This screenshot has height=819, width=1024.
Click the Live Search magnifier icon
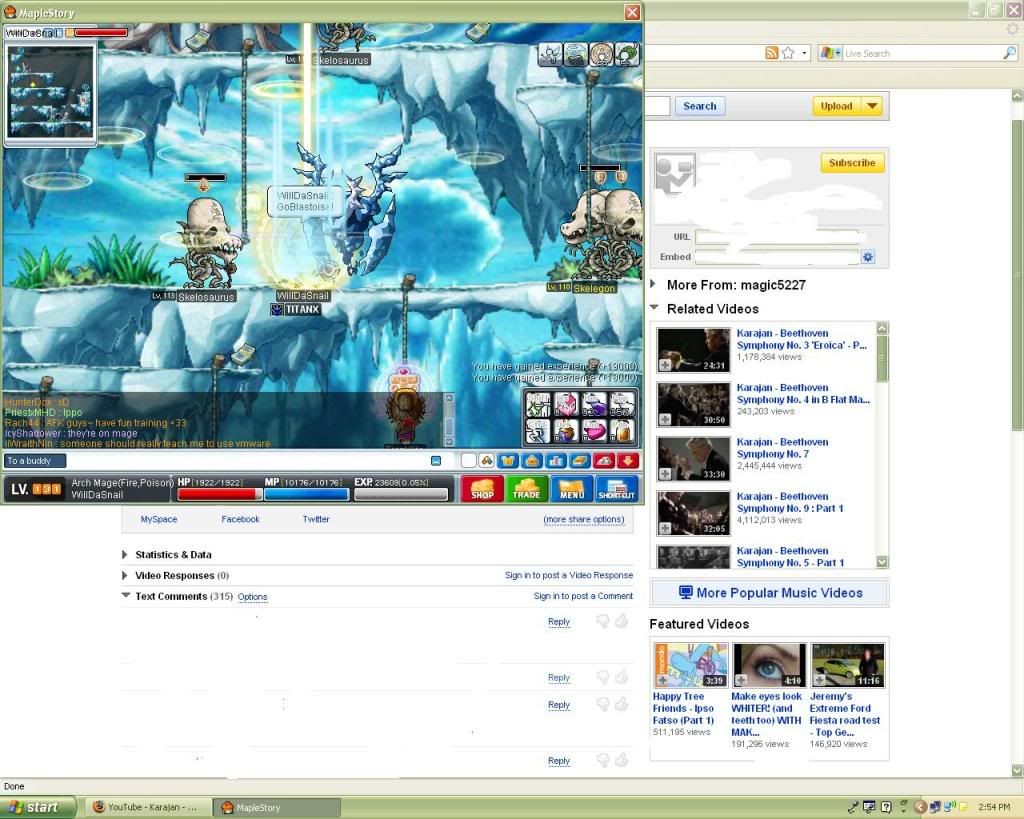[x=1009, y=53]
